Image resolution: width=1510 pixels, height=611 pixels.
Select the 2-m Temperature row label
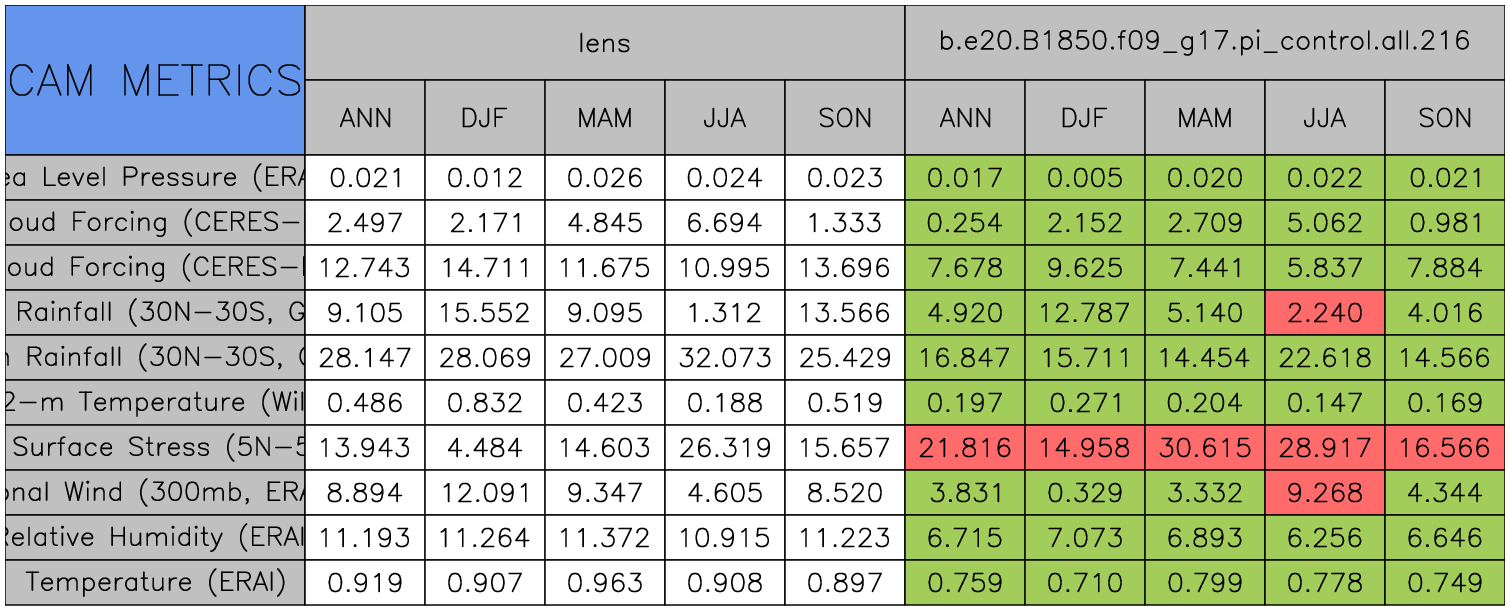coord(155,402)
